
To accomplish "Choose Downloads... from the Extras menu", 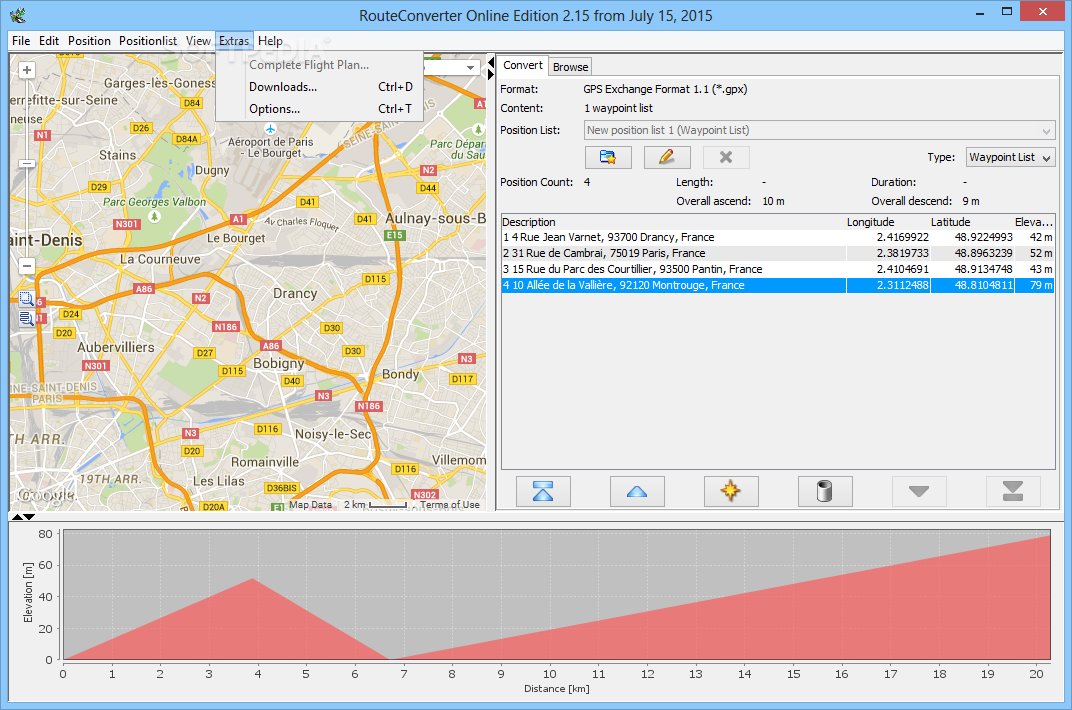I will 319,87.
